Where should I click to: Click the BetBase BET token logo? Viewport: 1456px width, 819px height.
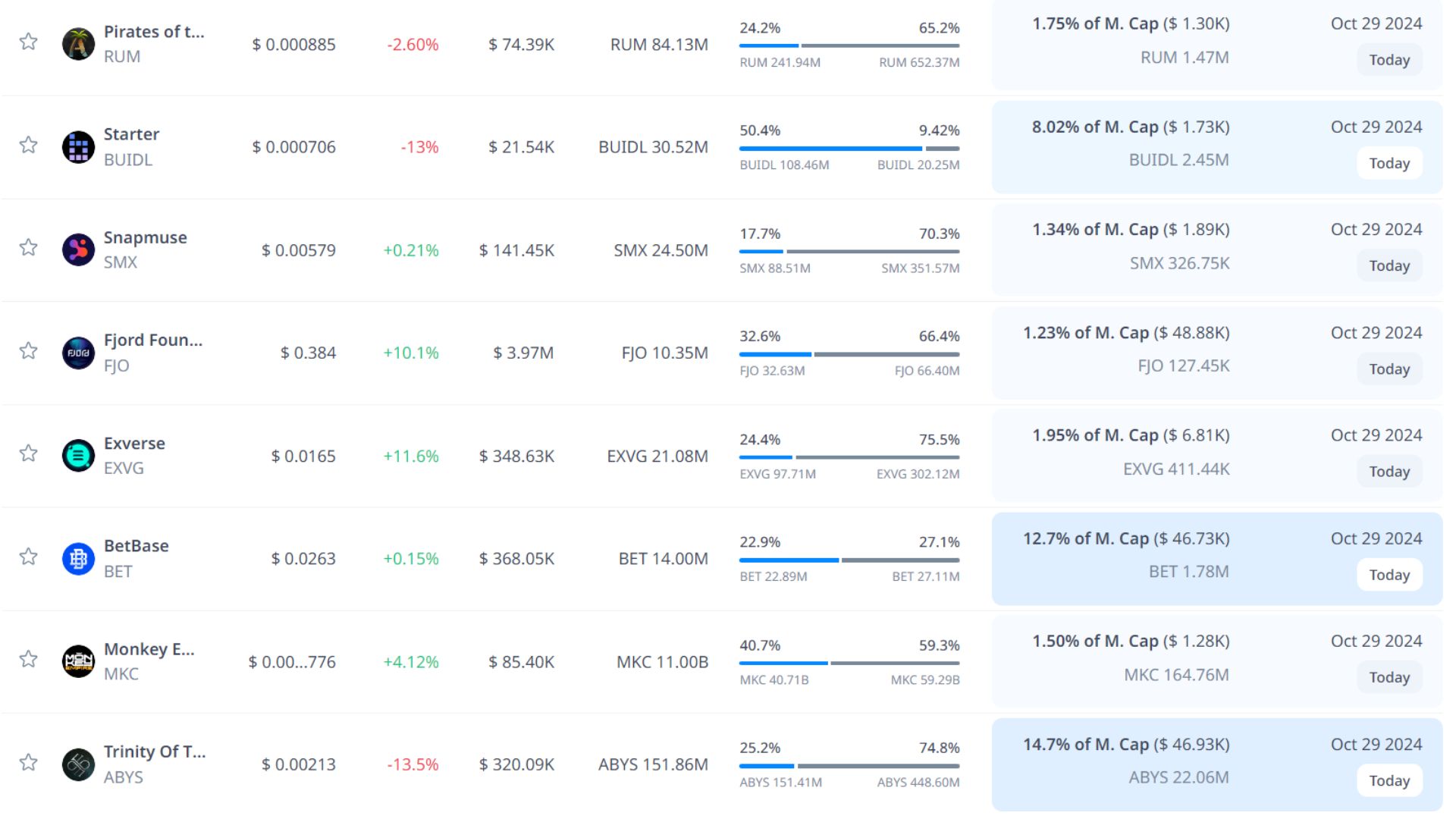click(x=78, y=559)
